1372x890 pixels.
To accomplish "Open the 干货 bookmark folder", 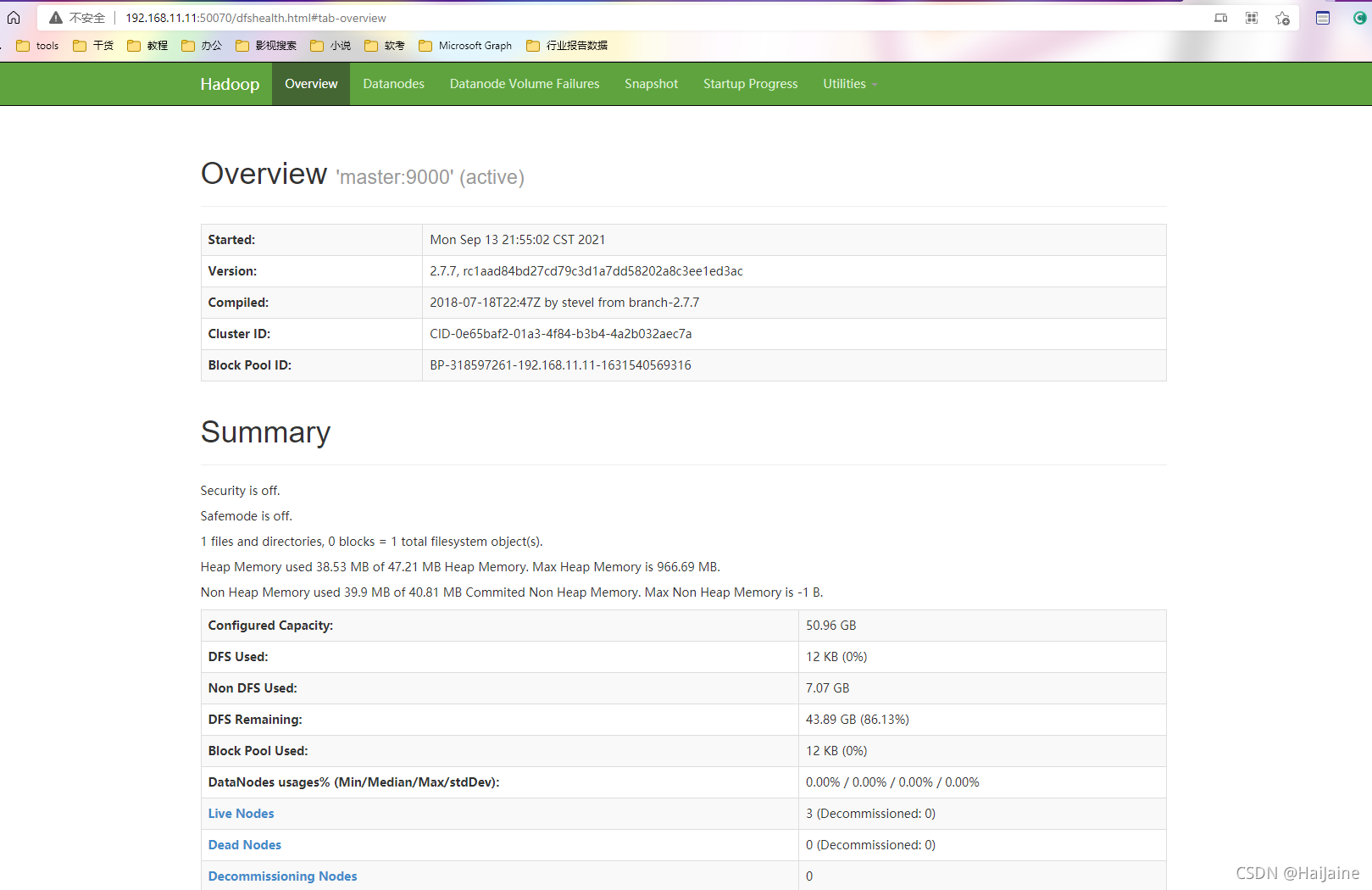I will click(93, 46).
